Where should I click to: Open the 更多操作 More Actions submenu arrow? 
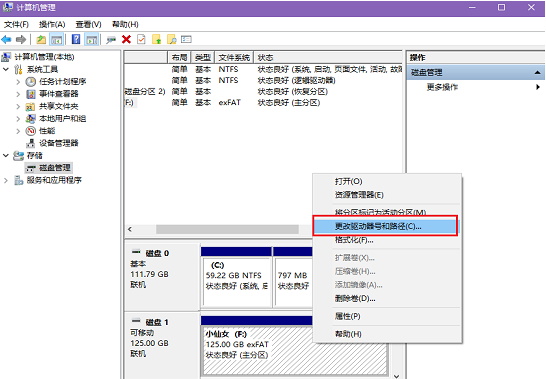pyautogui.click(x=538, y=87)
